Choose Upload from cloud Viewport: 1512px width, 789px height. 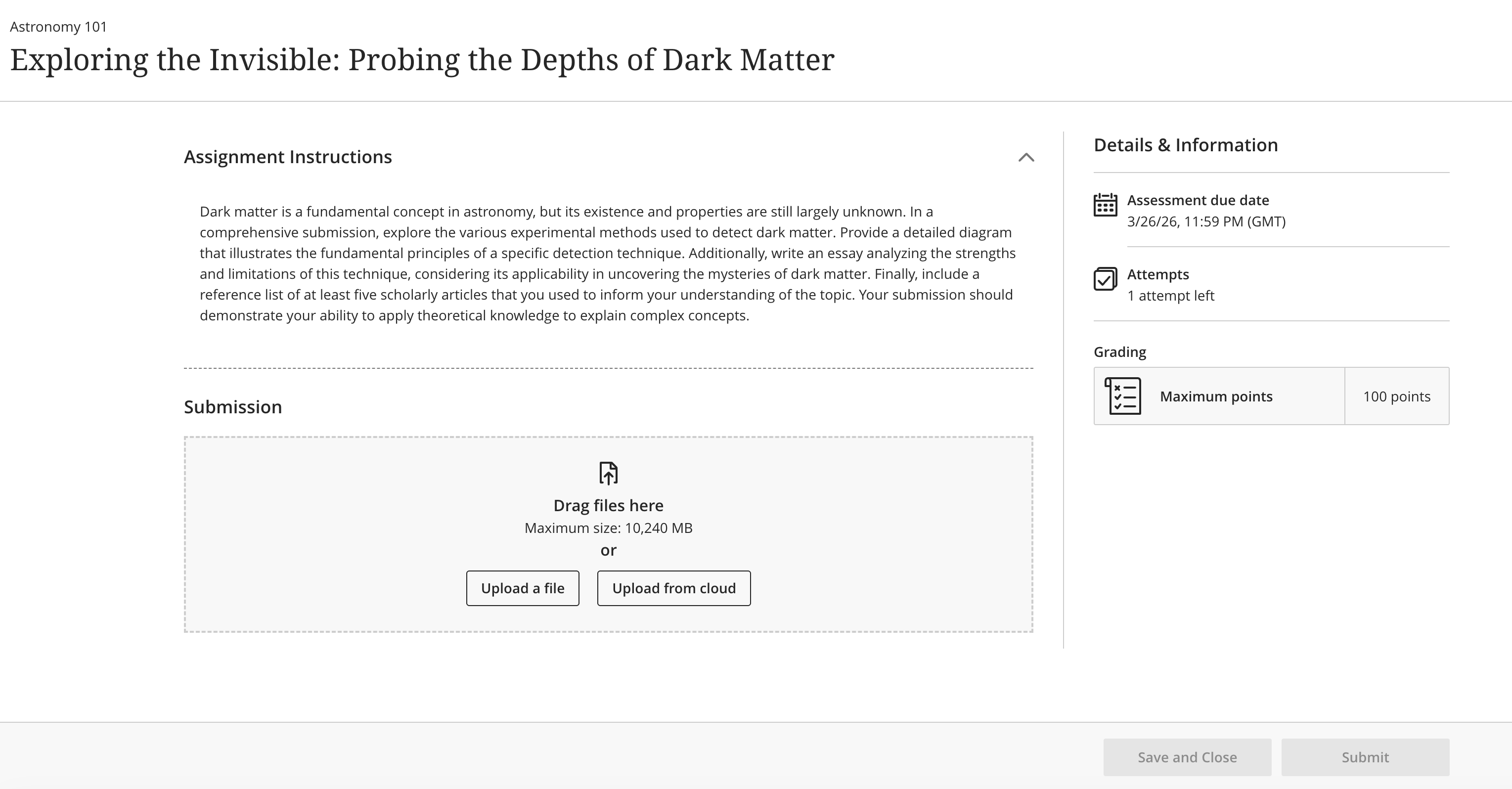pyautogui.click(x=673, y=588)
